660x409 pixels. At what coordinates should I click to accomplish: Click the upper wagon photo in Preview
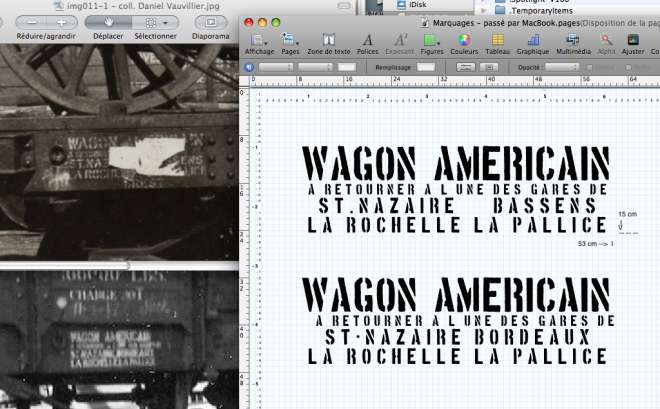click(119, 152)
